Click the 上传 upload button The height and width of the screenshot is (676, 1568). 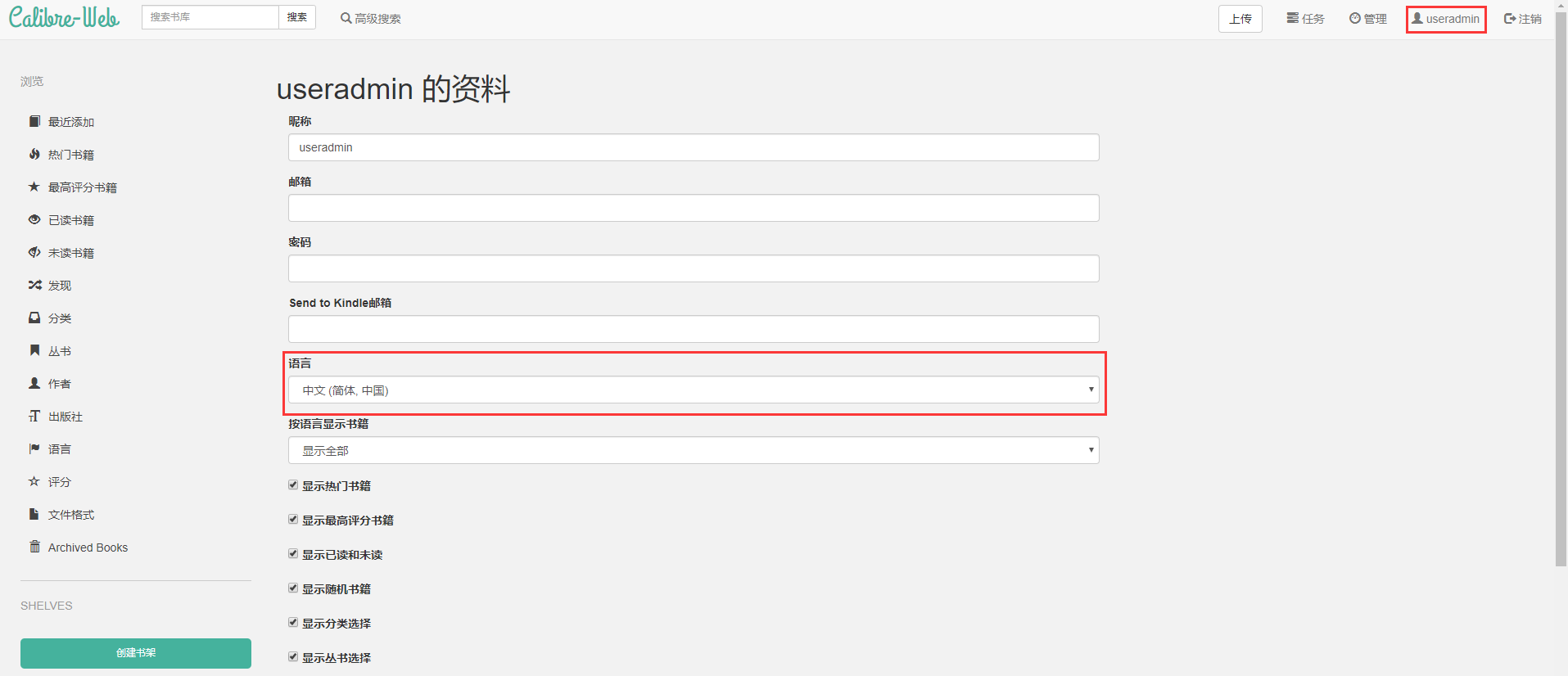(x=1240, y=18)
